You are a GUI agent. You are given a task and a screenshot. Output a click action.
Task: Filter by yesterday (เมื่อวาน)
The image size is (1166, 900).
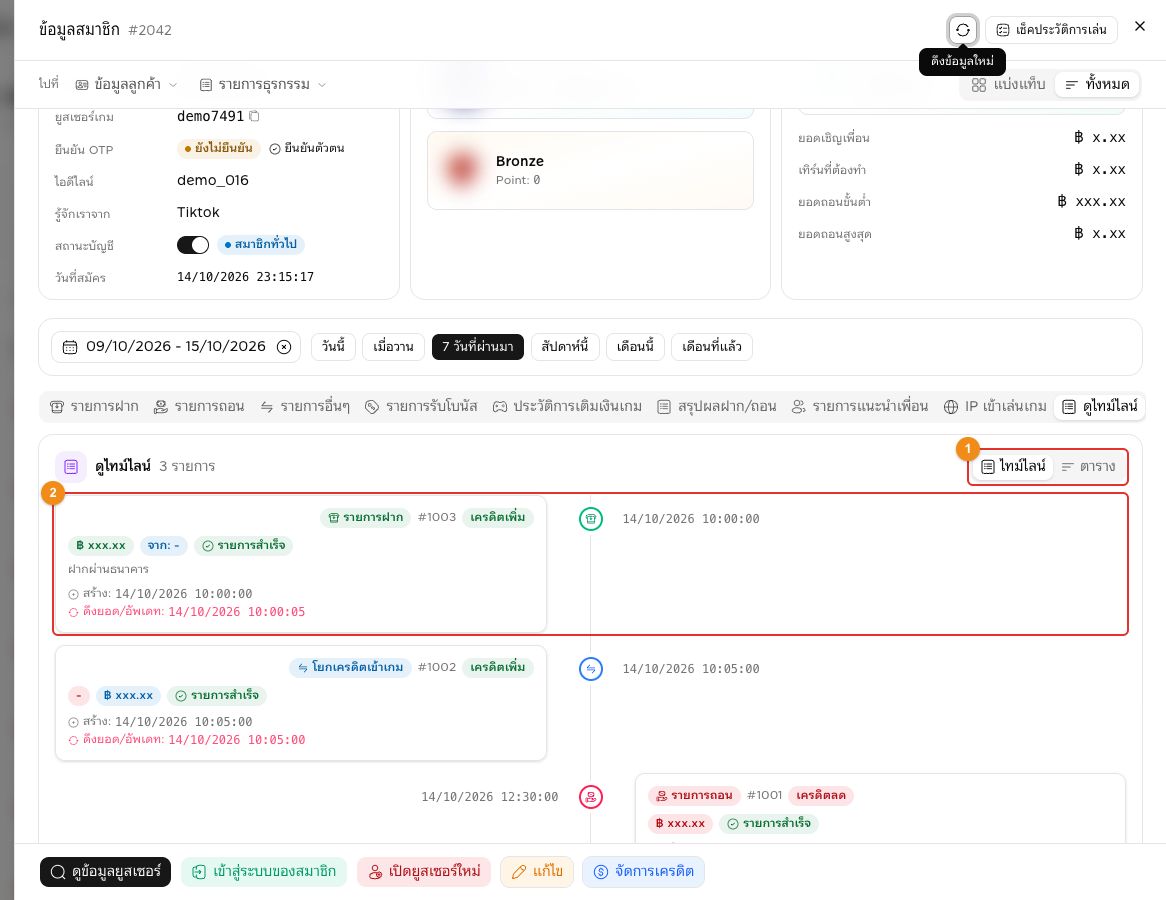click(393, 347)
